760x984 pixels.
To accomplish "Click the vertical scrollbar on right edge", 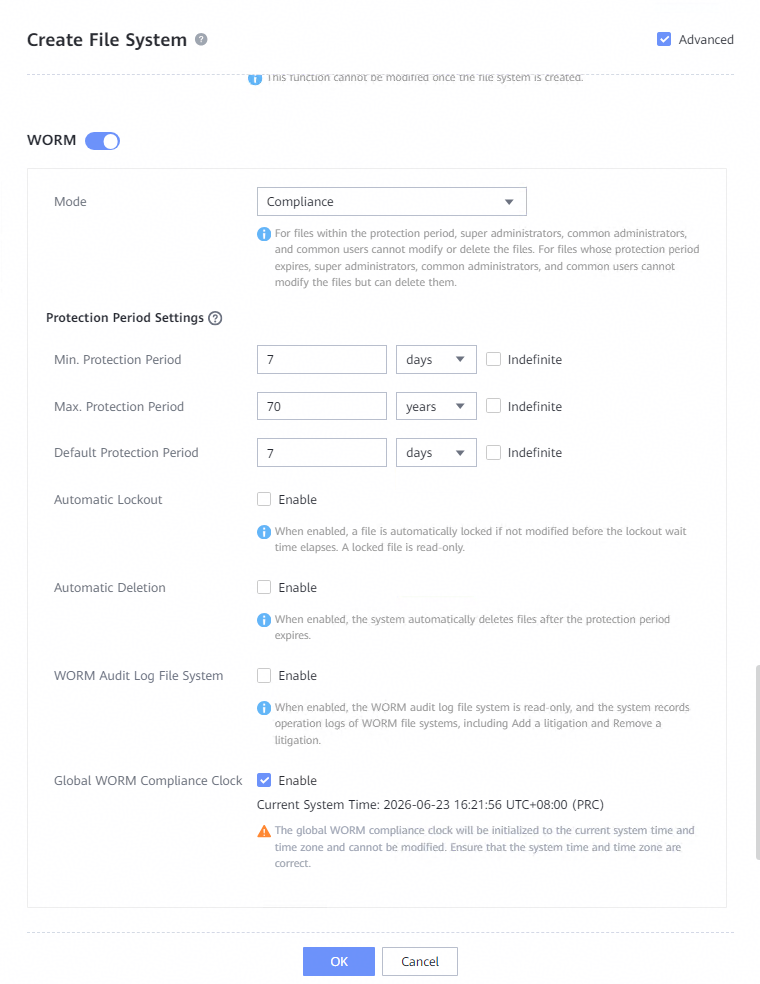I will tap(757, 762).
